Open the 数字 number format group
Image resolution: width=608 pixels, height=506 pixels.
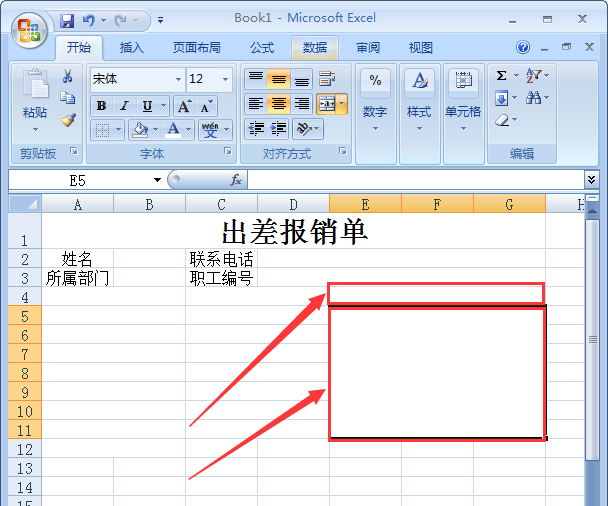click(x=375, y=113)
